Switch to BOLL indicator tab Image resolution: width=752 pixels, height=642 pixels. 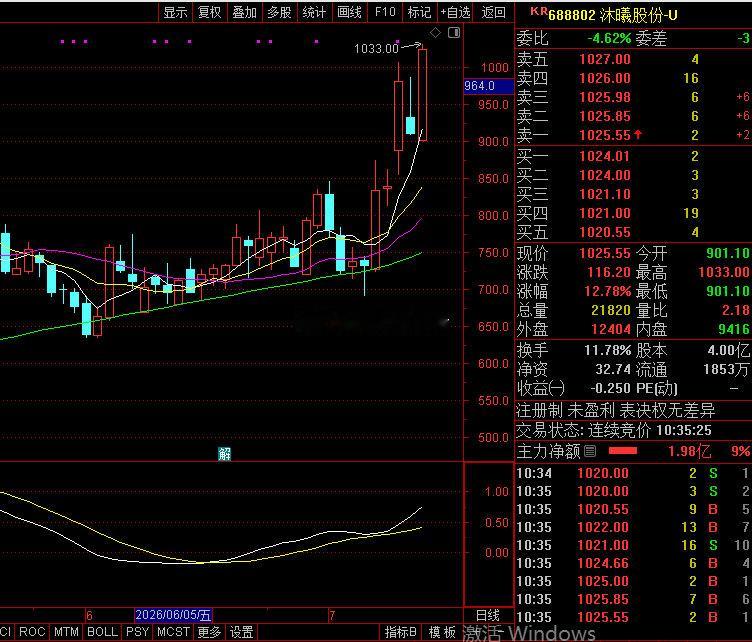point(102,632)
